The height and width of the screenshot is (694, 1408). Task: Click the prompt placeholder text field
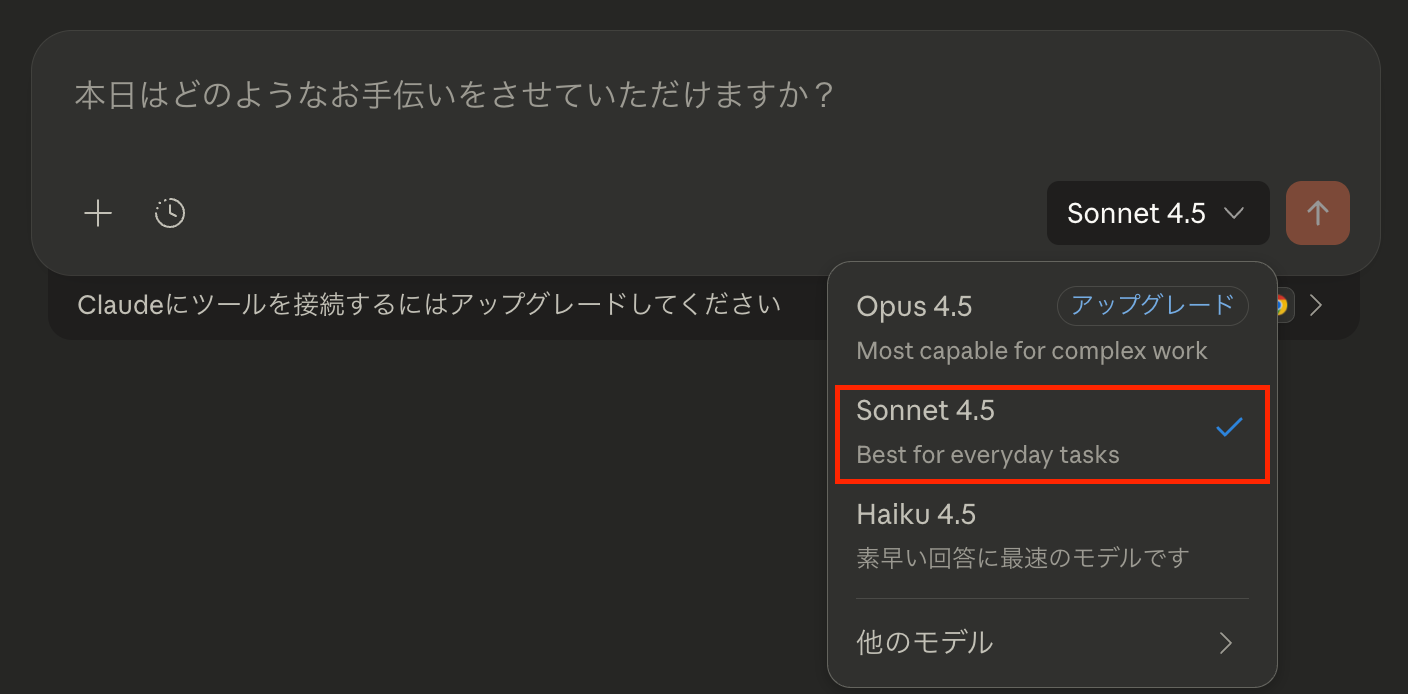pos(455,96)
